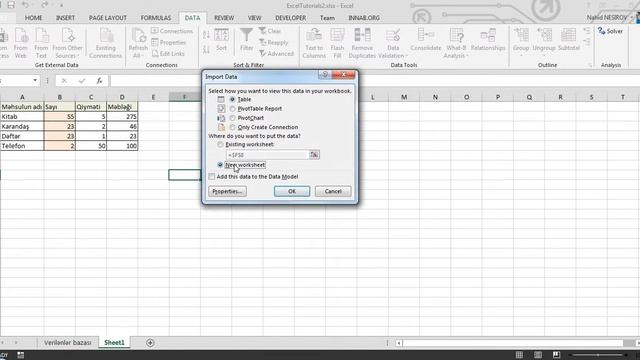This screenshot has width=640, height=360.
Task: Open From Other Sources menu
Action: (67, 44)
